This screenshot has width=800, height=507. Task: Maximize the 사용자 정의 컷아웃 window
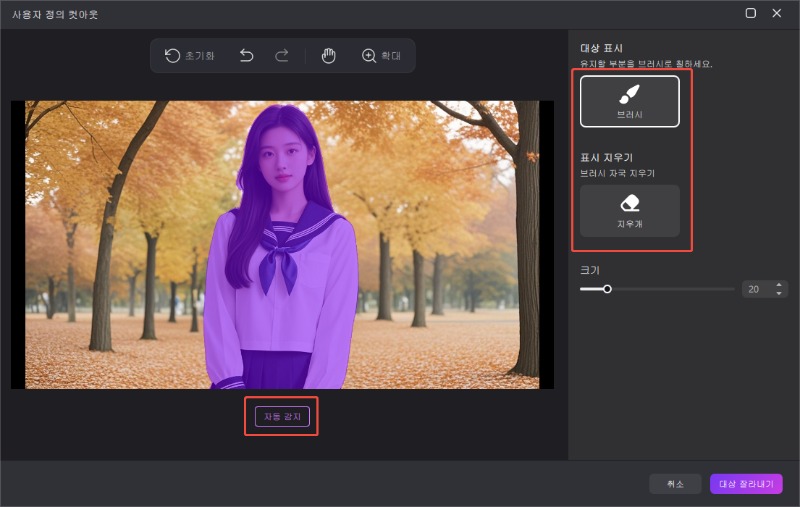[751, 14]
